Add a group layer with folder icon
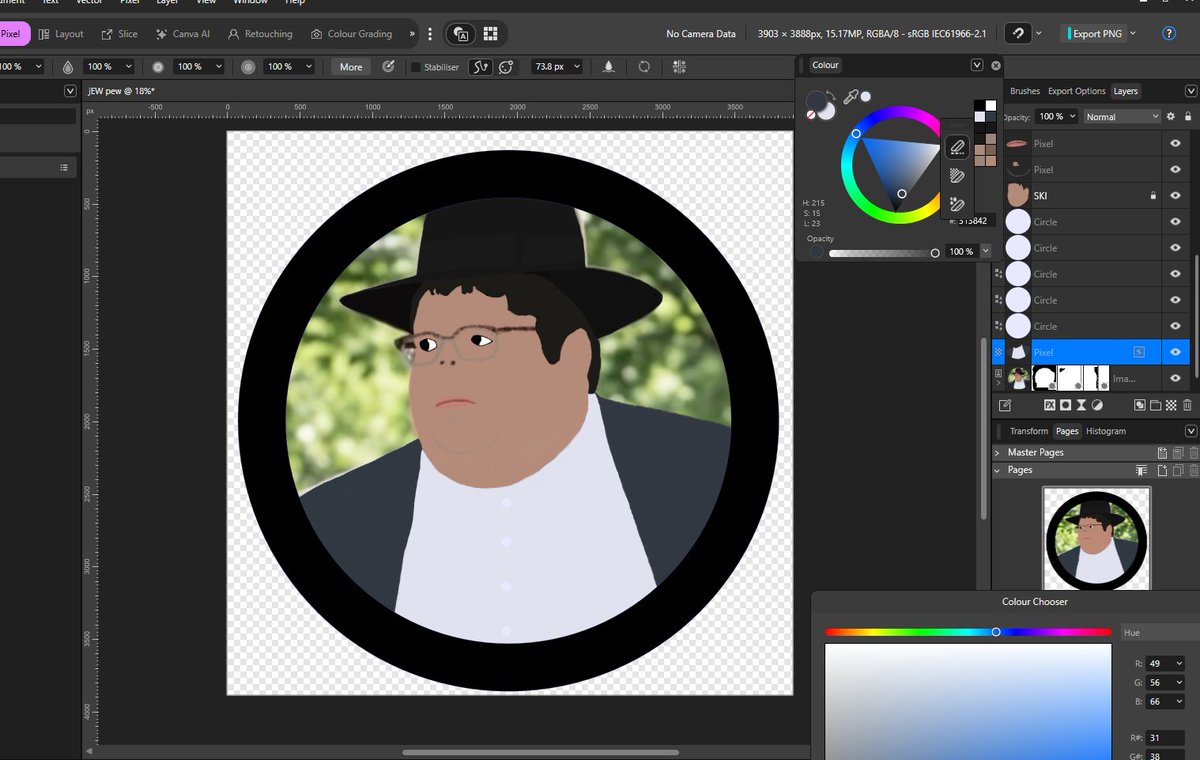The width and height of the screenshot is (1200, 760). [x=1155, y=405]
